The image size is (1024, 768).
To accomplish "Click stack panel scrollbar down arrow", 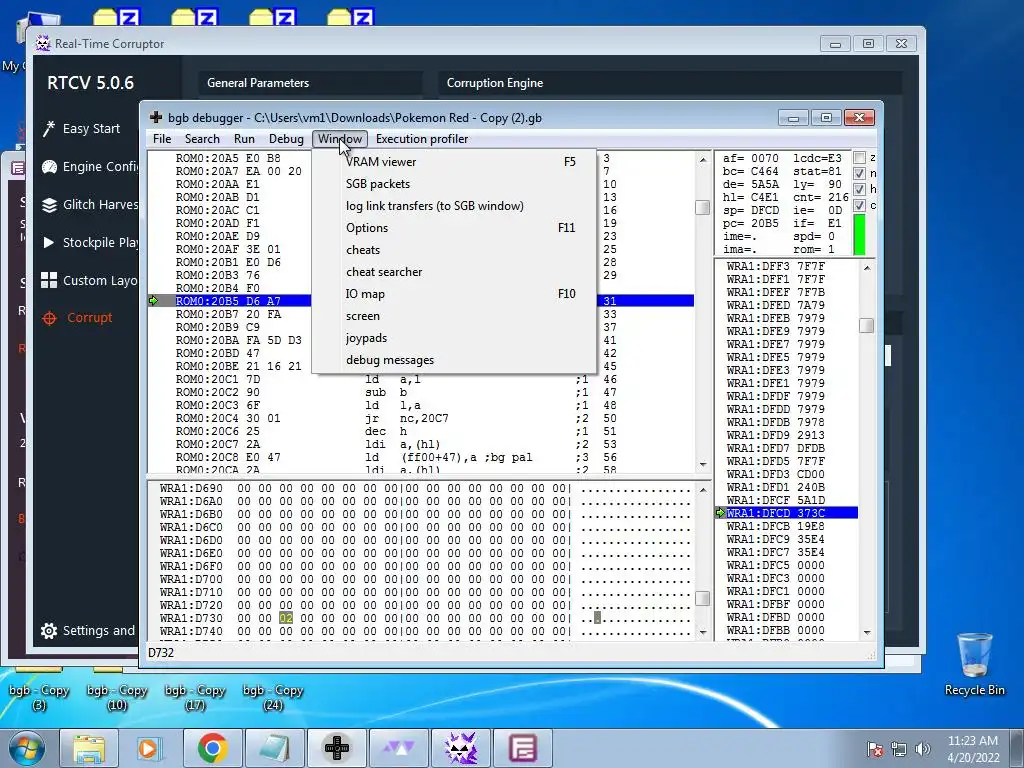I will click(867, 632).
